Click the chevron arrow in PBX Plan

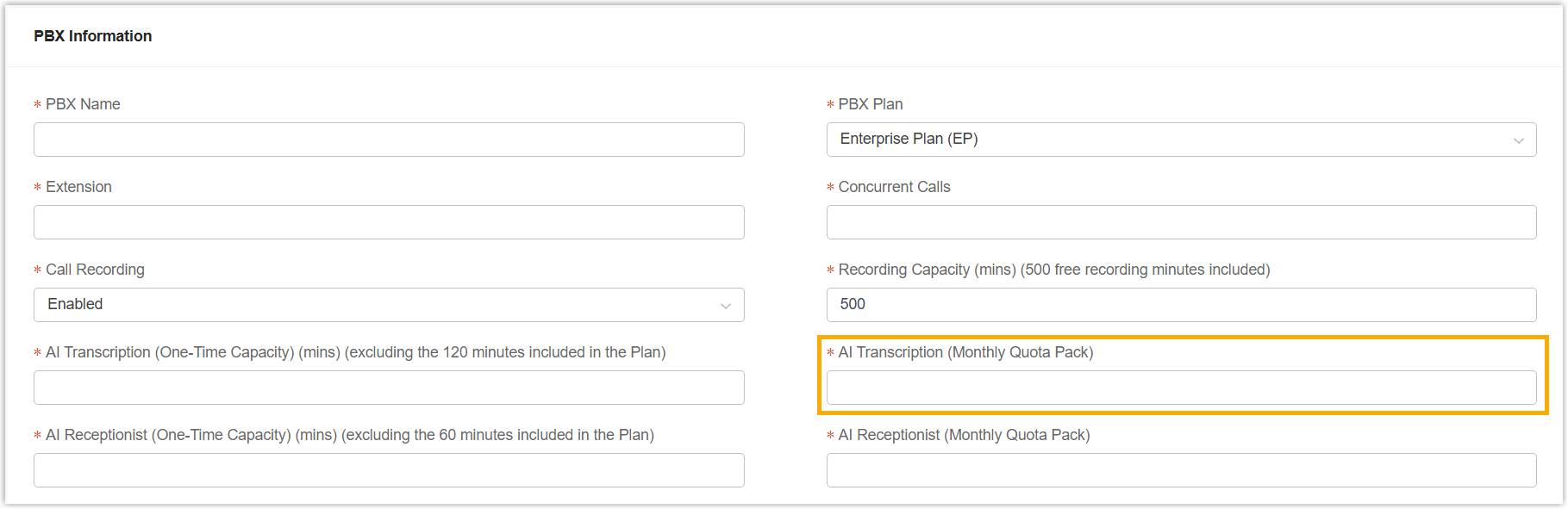[x=1519, y=140]
